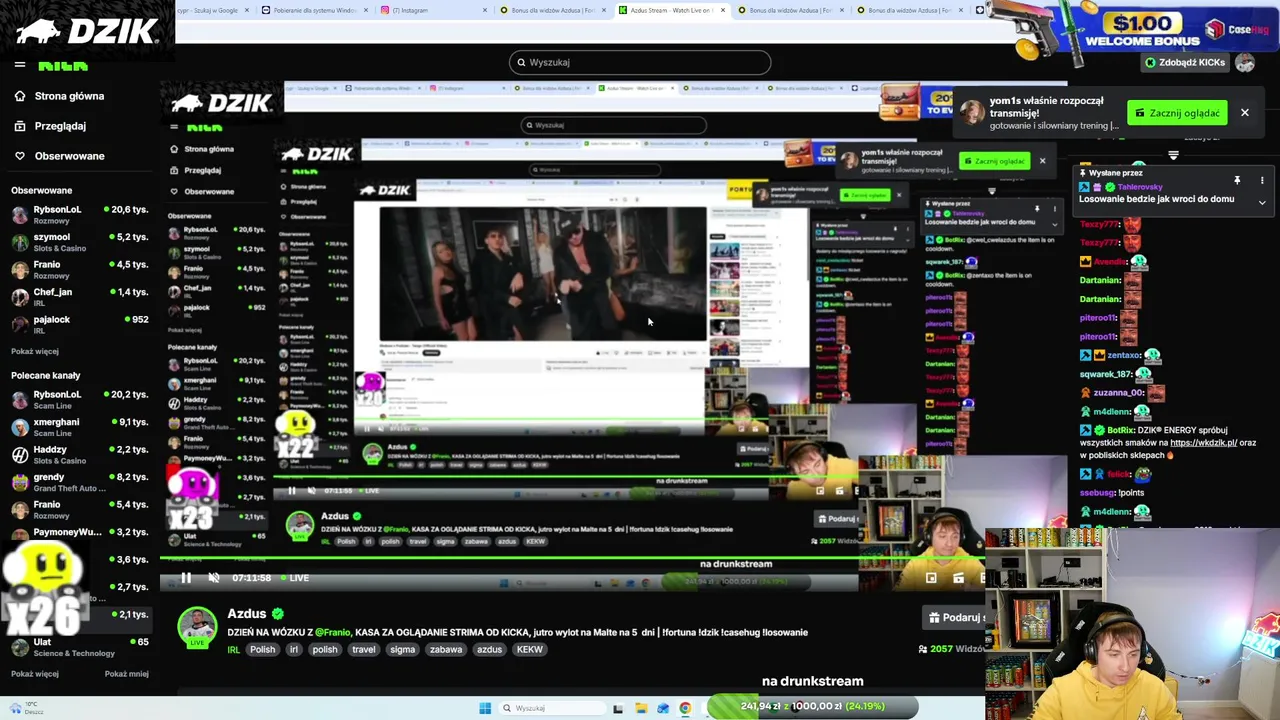Click the Obserwowane heart icon

click(x=19, y=156)
